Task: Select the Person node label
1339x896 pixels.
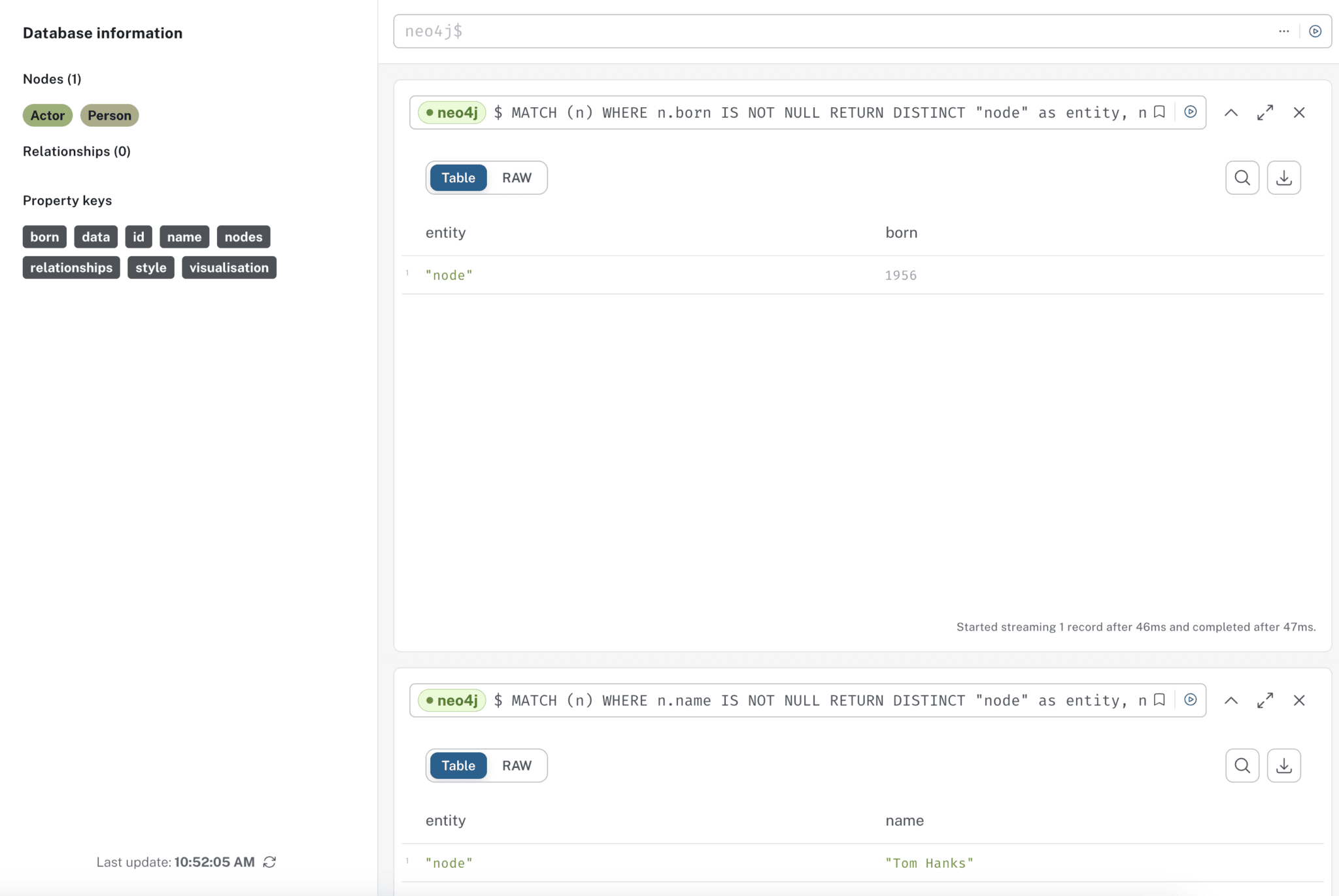Action: click(x=109, y=115)
